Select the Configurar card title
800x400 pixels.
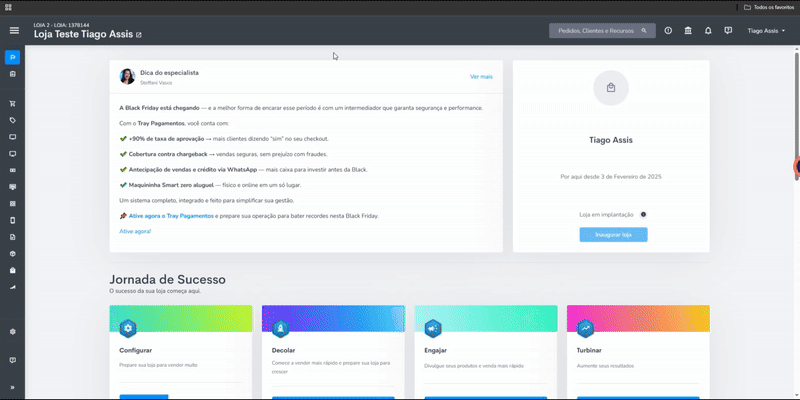(x=135, y=351)
